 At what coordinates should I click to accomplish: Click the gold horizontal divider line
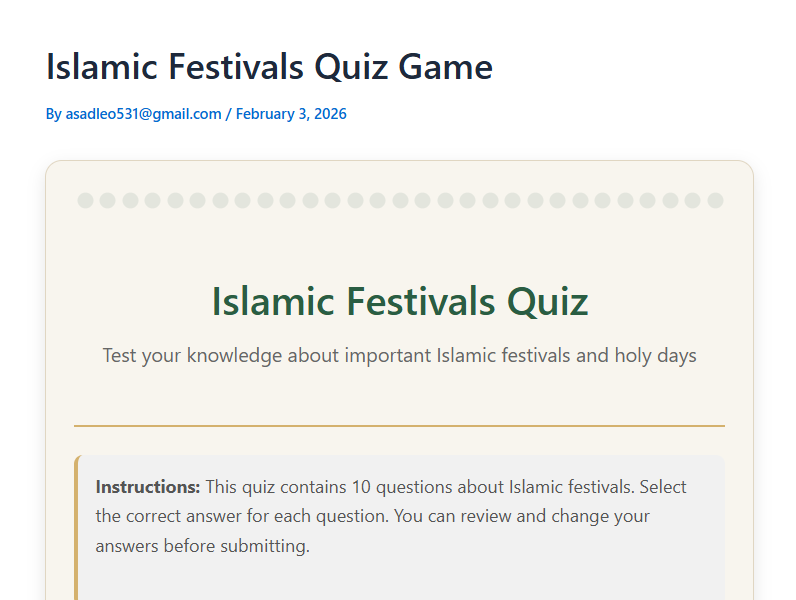(x=399, y=426)
